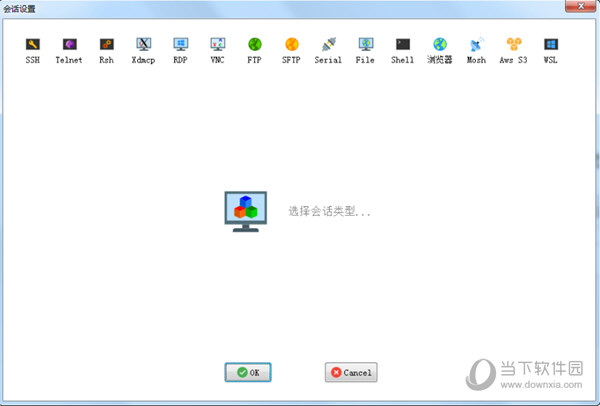
Task: Select the Xdmcp session icon
Action: 143,51
